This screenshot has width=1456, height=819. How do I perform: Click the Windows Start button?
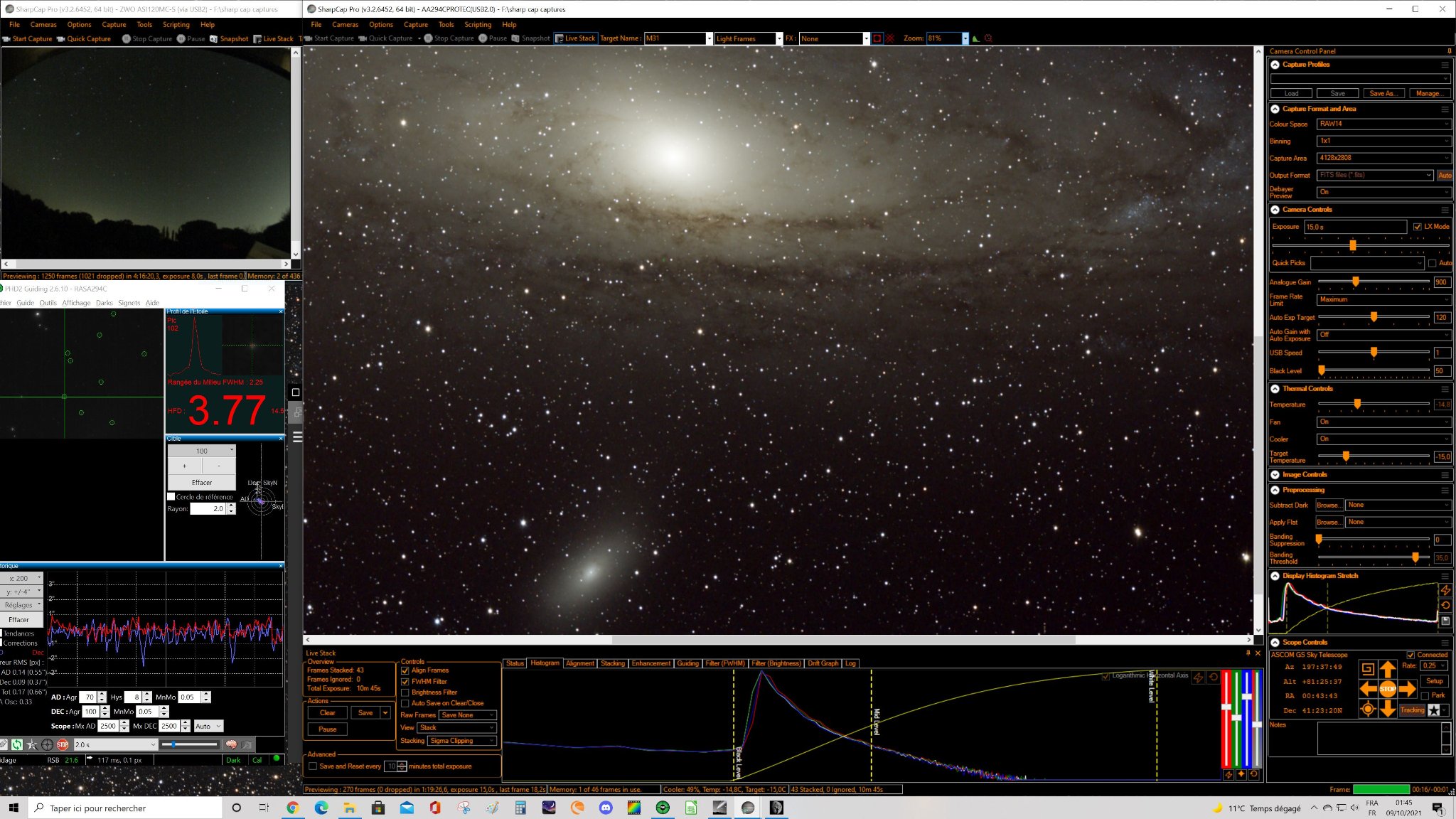point(13,808)
